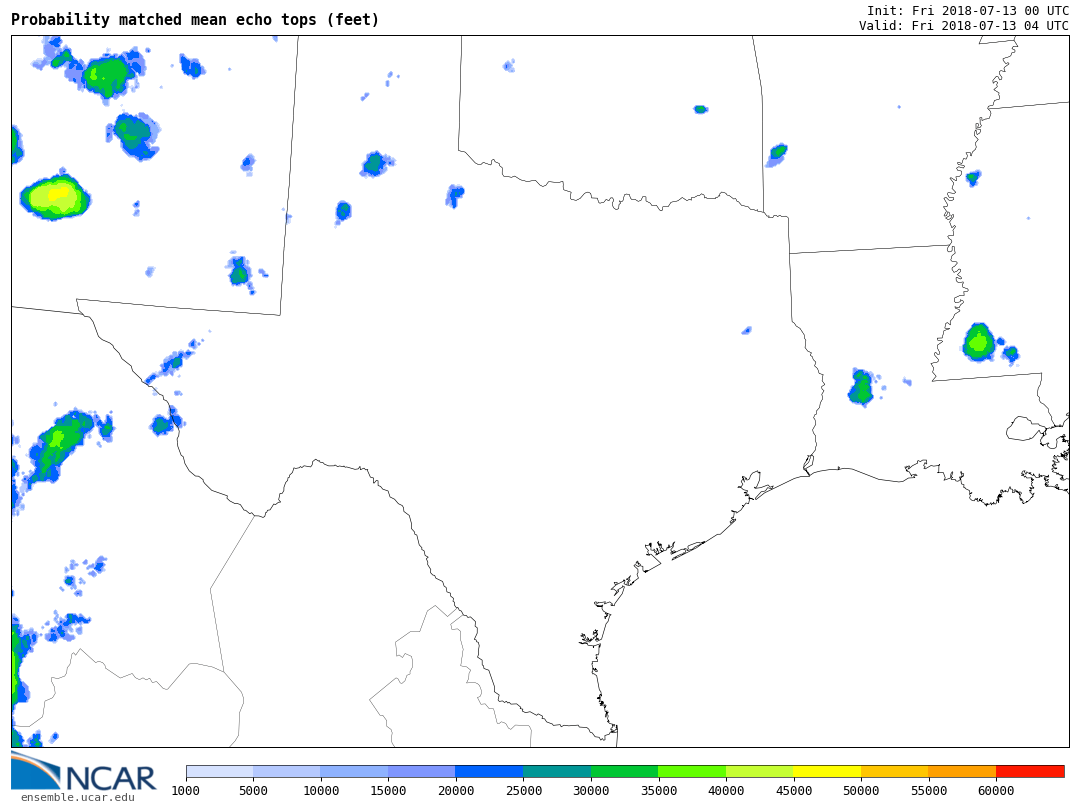This screenshot has width=1080, height=810.
Task: Pick the palest swatch between 1000 and 5000
Action: click(x=219, y=771)
